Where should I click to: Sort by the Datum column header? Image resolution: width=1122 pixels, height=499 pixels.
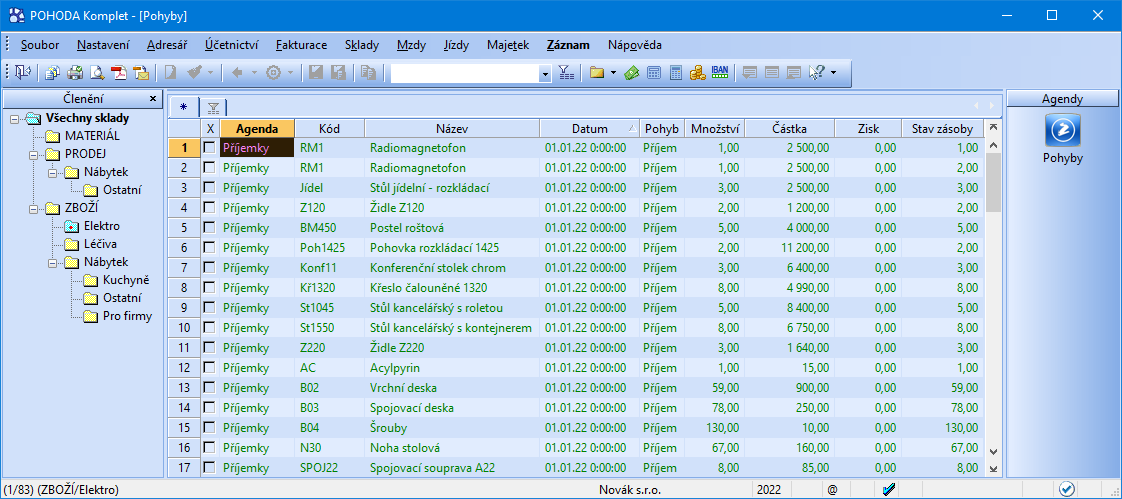tap(589, 129)
